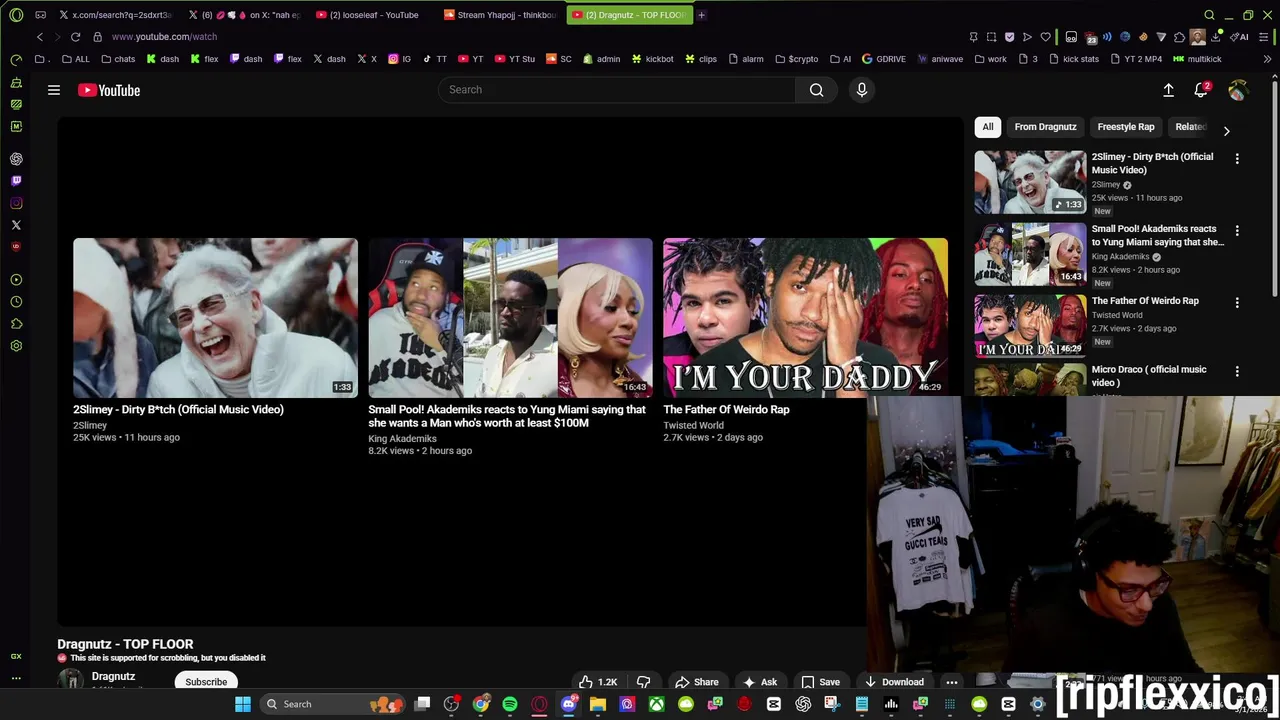Open options for Micro Draco video
Screen dimensions: 1280x720
(1237, 371)
